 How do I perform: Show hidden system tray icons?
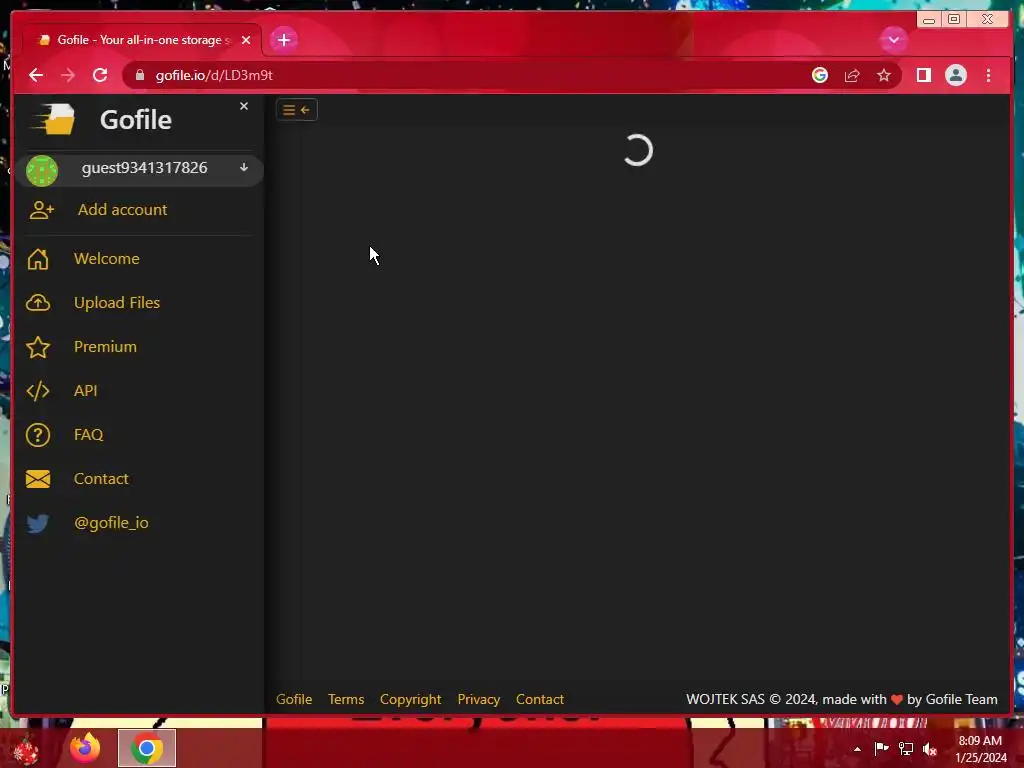(x=857, y=749)
